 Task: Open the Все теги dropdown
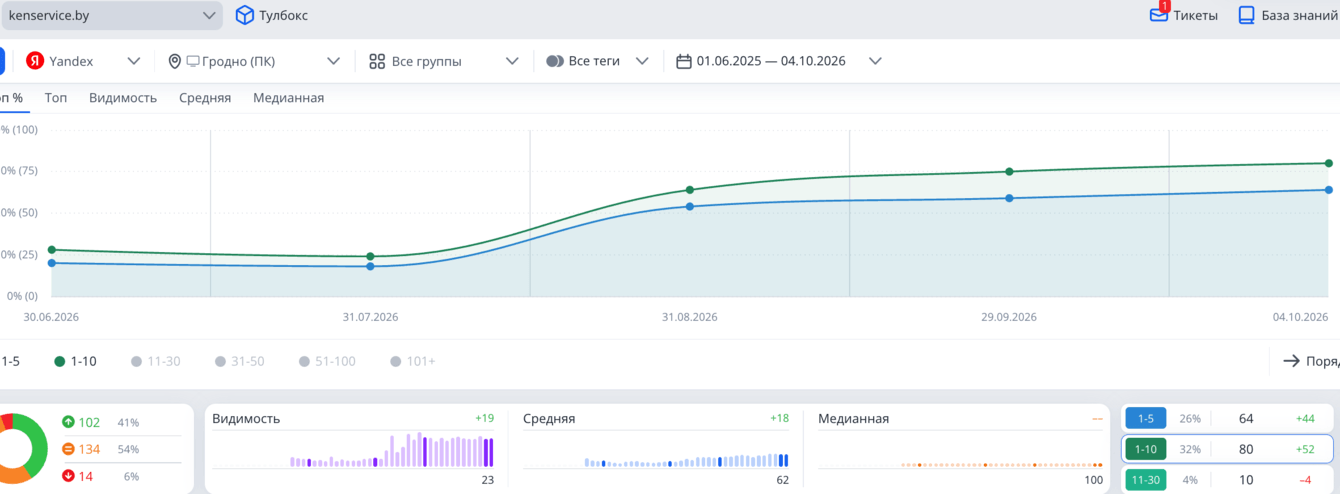click(598, 61)
